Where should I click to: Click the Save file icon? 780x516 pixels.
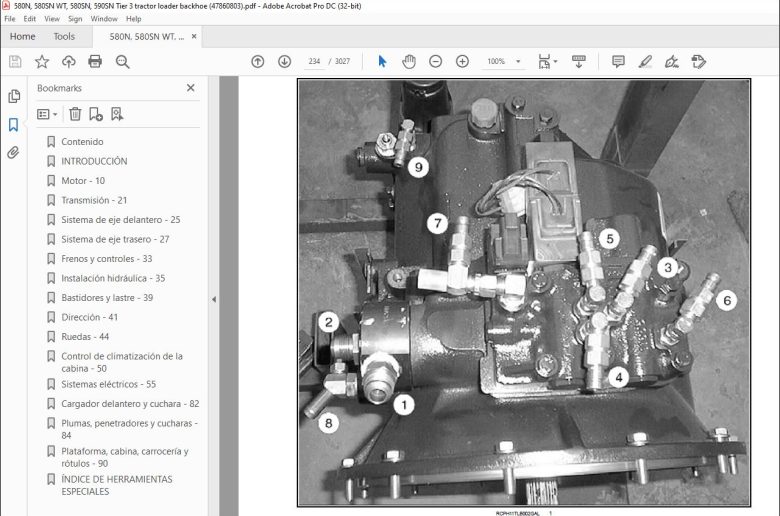coord(15,62)
